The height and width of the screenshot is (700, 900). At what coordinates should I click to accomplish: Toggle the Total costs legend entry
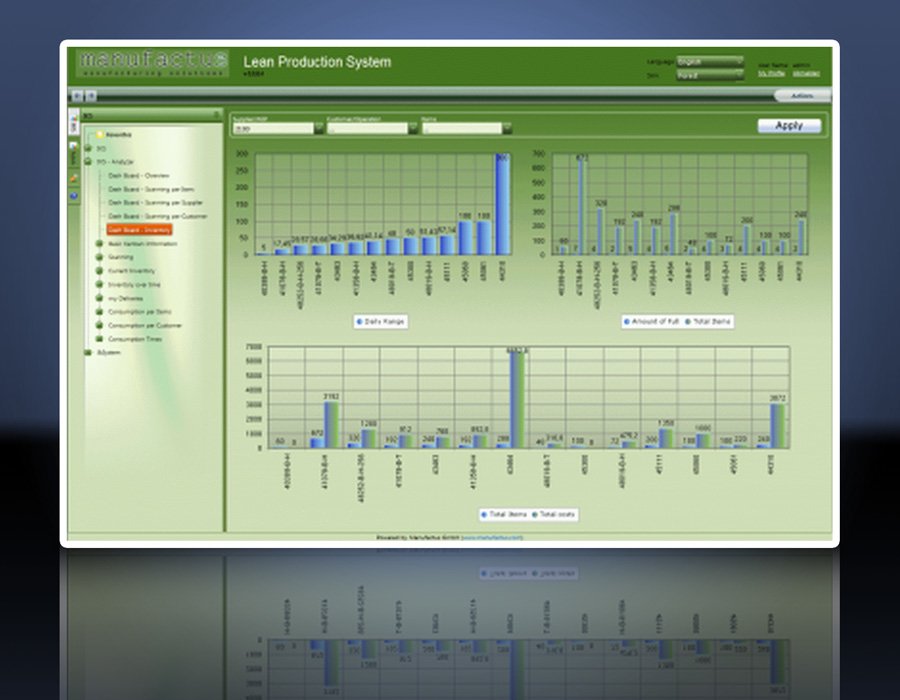(553, 515)
